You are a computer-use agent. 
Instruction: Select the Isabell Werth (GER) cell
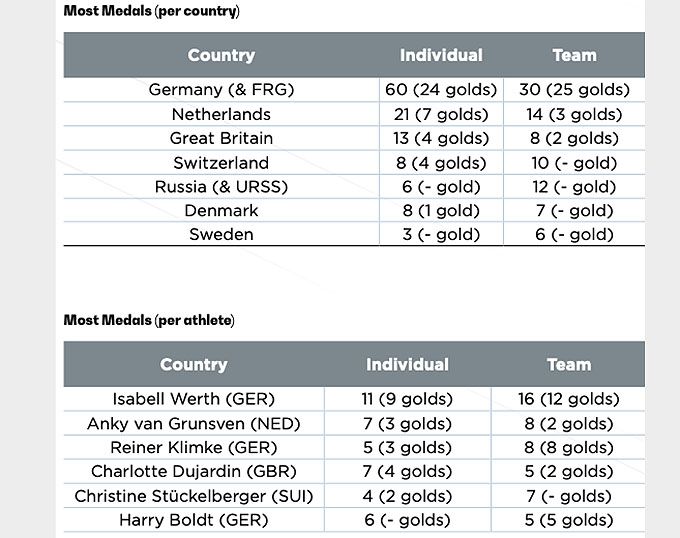point(194,399)
